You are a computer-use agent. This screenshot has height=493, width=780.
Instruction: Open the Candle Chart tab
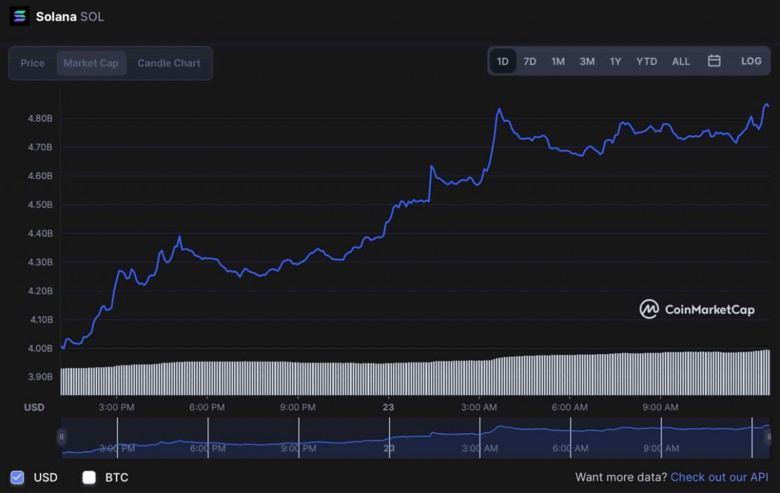(x=169, y=63)
